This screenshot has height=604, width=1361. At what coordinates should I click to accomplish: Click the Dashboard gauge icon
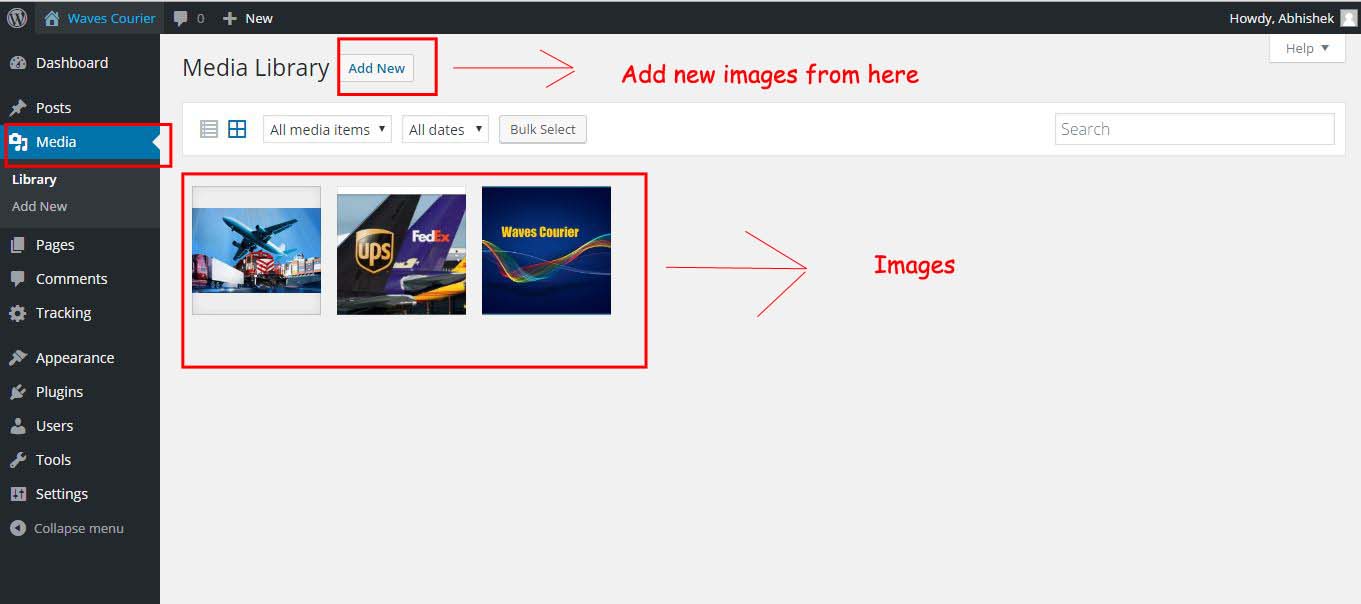(18, 63)
